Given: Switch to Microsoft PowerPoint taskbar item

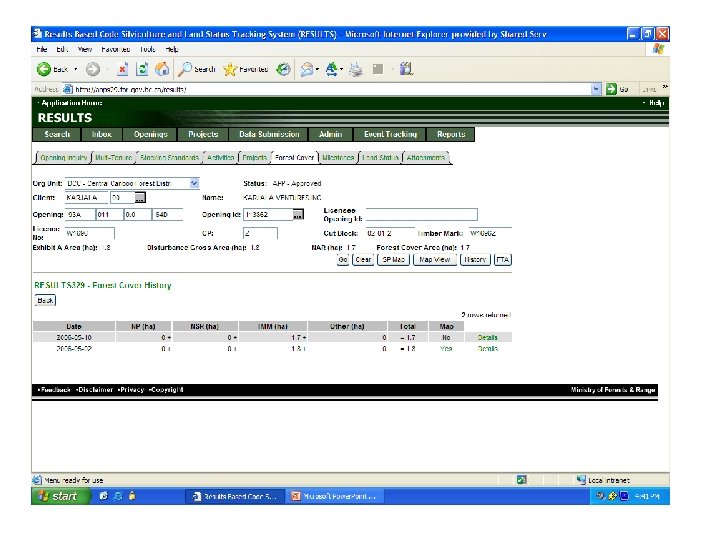Looking at the screenshot, I should (336, 496).
